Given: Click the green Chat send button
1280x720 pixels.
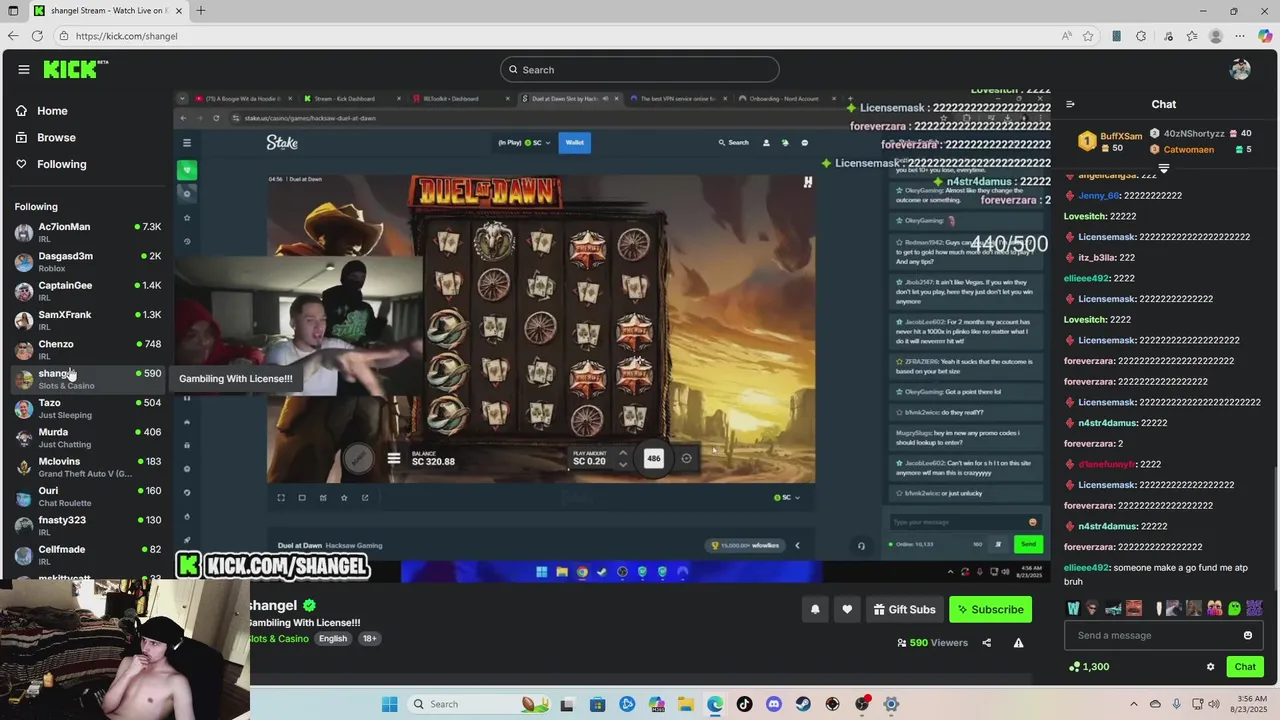Looking at the screenshot, I should [1245, 667].
